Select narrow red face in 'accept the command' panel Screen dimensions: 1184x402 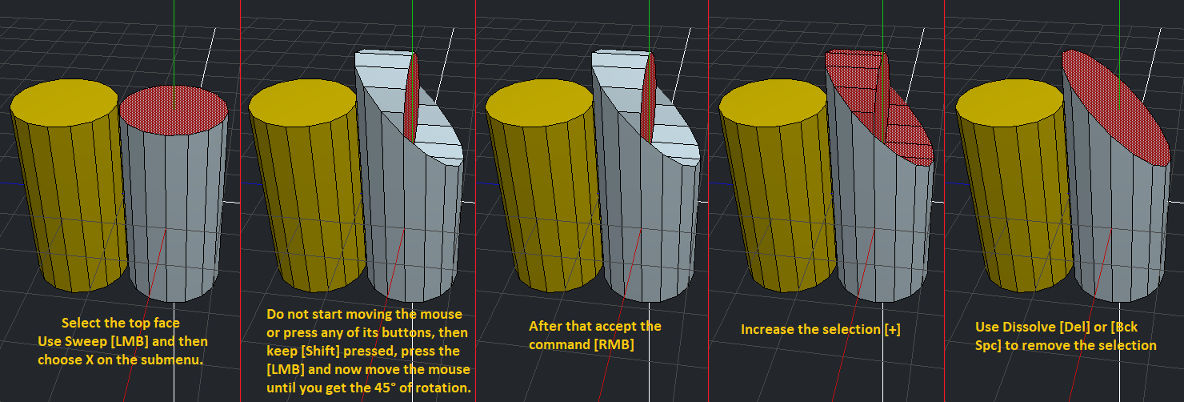(648, 98)
